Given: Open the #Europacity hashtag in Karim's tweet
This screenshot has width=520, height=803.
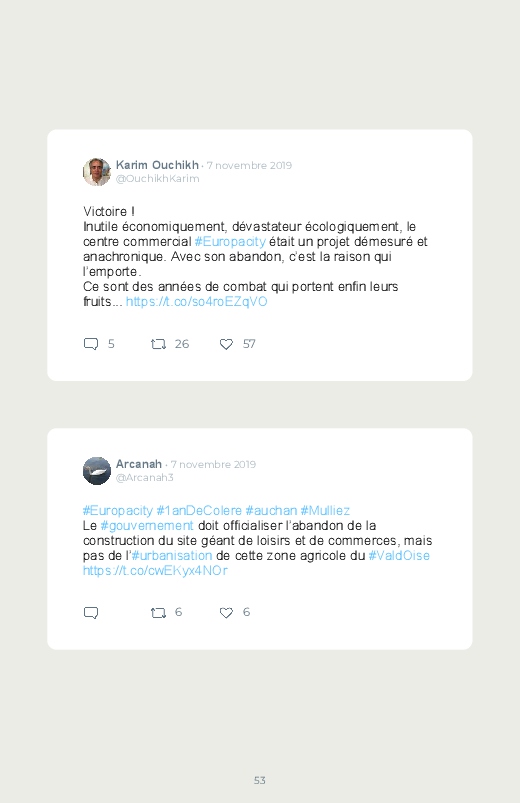Looking at the screenshot, I should (x=230, y=241).
